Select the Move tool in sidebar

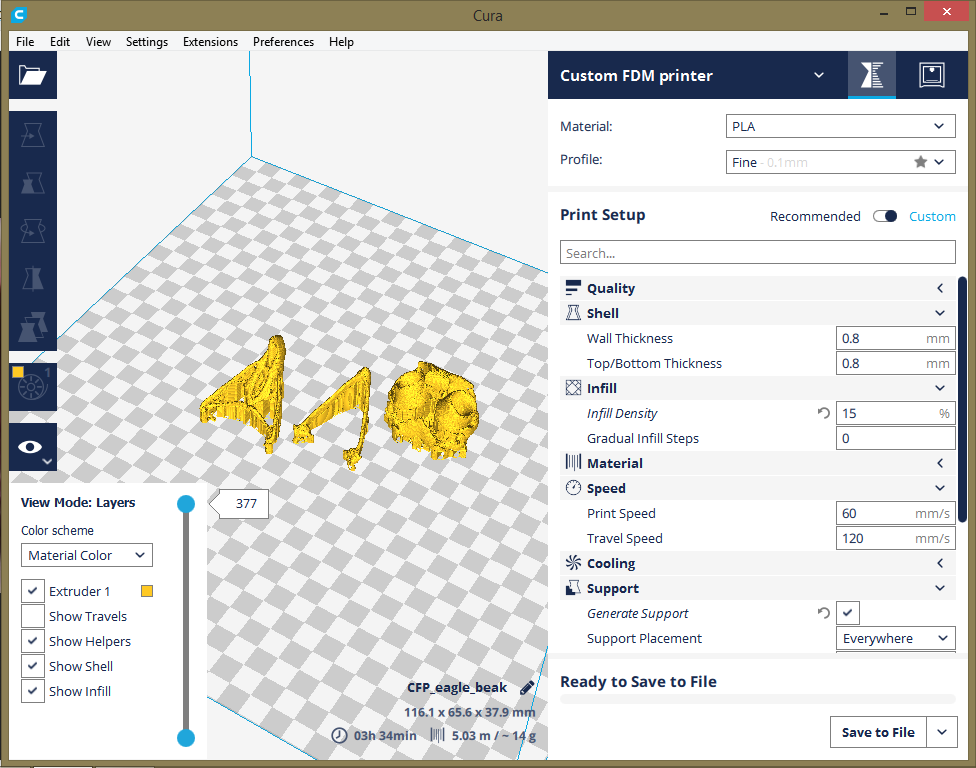32,134
